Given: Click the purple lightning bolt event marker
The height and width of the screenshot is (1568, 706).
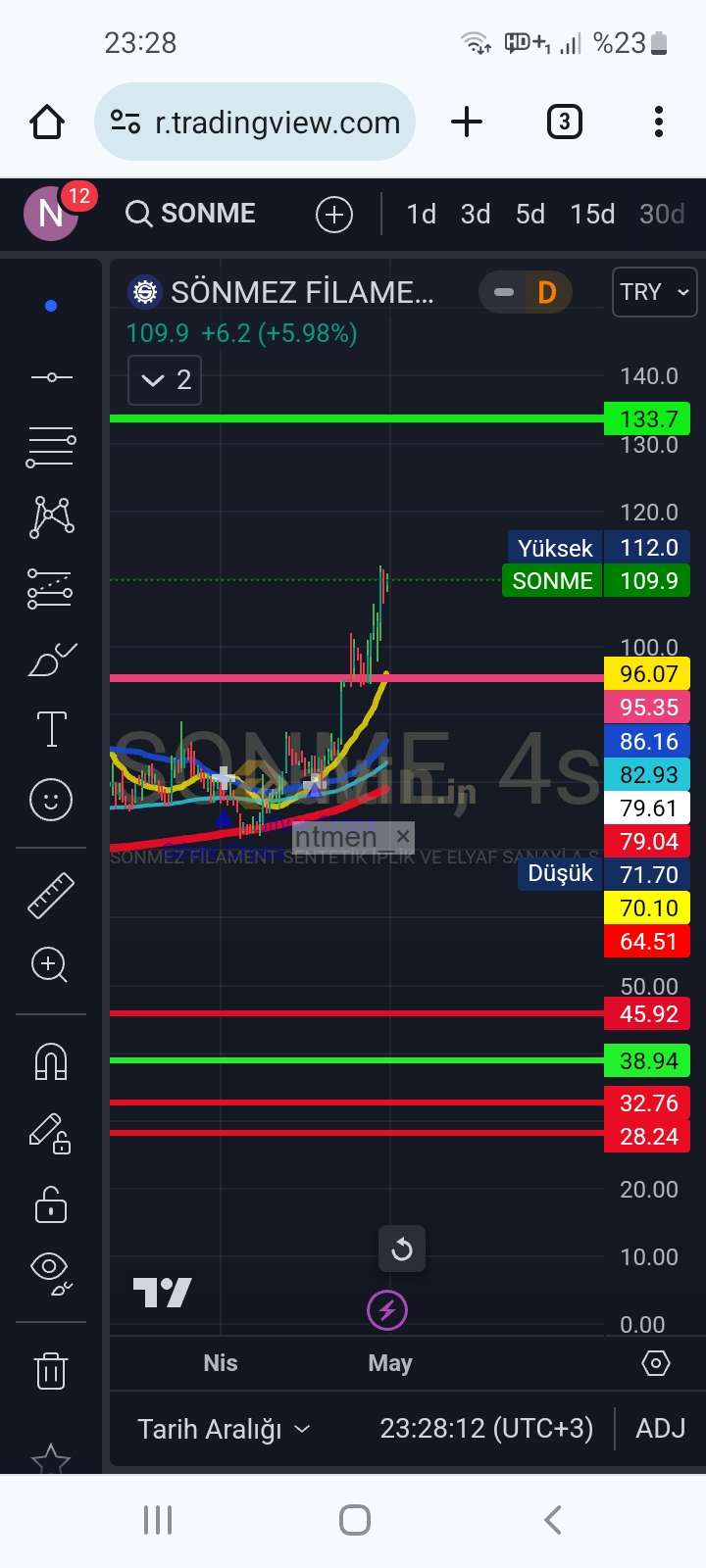Looking at the screenshot, I should point(387,1310).
